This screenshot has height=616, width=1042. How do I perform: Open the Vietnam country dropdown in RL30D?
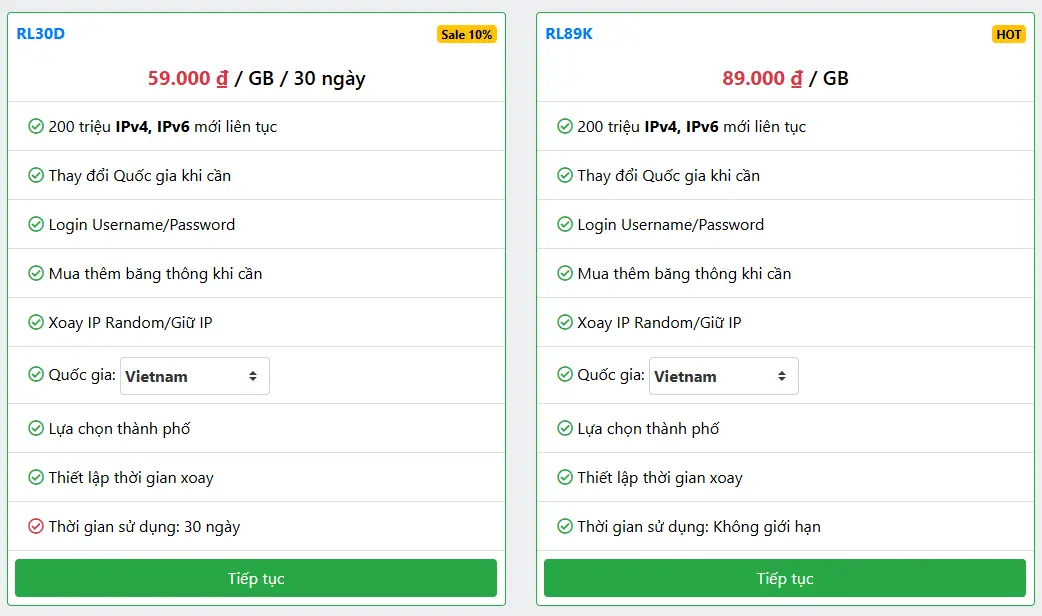point(194,376)
